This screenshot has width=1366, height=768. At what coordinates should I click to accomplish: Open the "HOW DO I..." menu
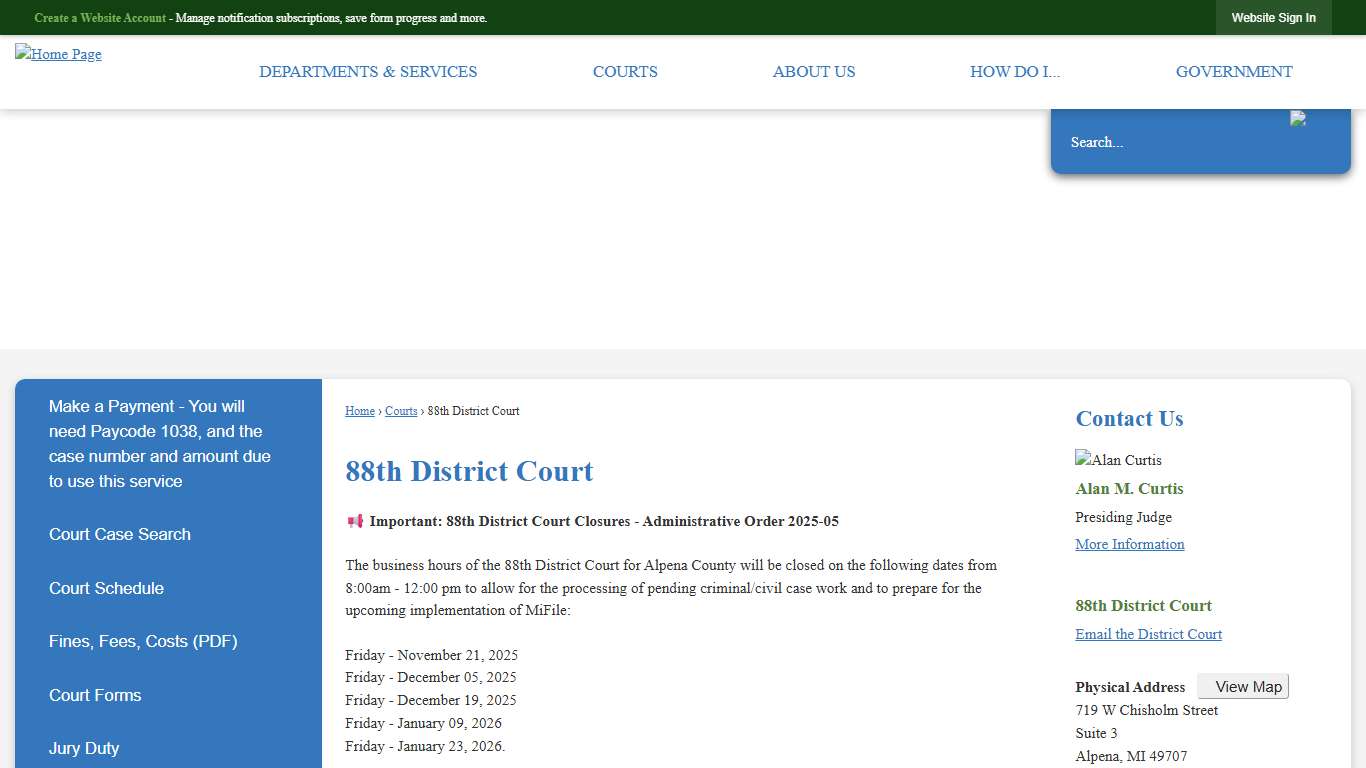[x=1015, y=71]
